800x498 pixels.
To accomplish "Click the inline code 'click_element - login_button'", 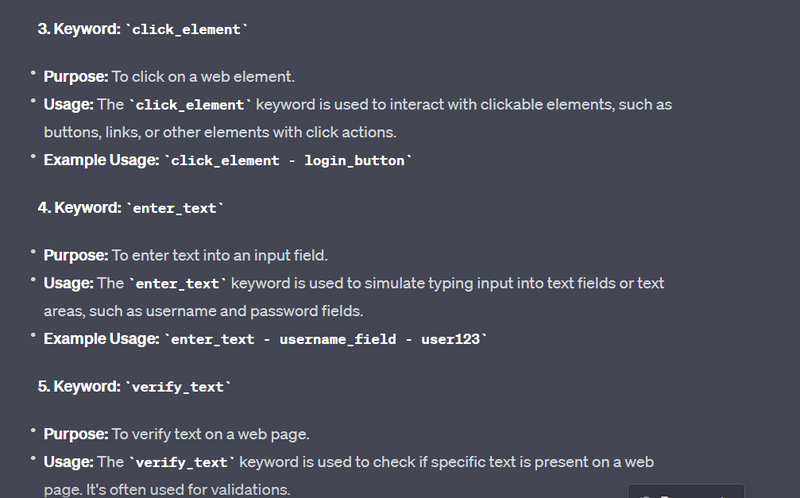I will click(288, 160).
